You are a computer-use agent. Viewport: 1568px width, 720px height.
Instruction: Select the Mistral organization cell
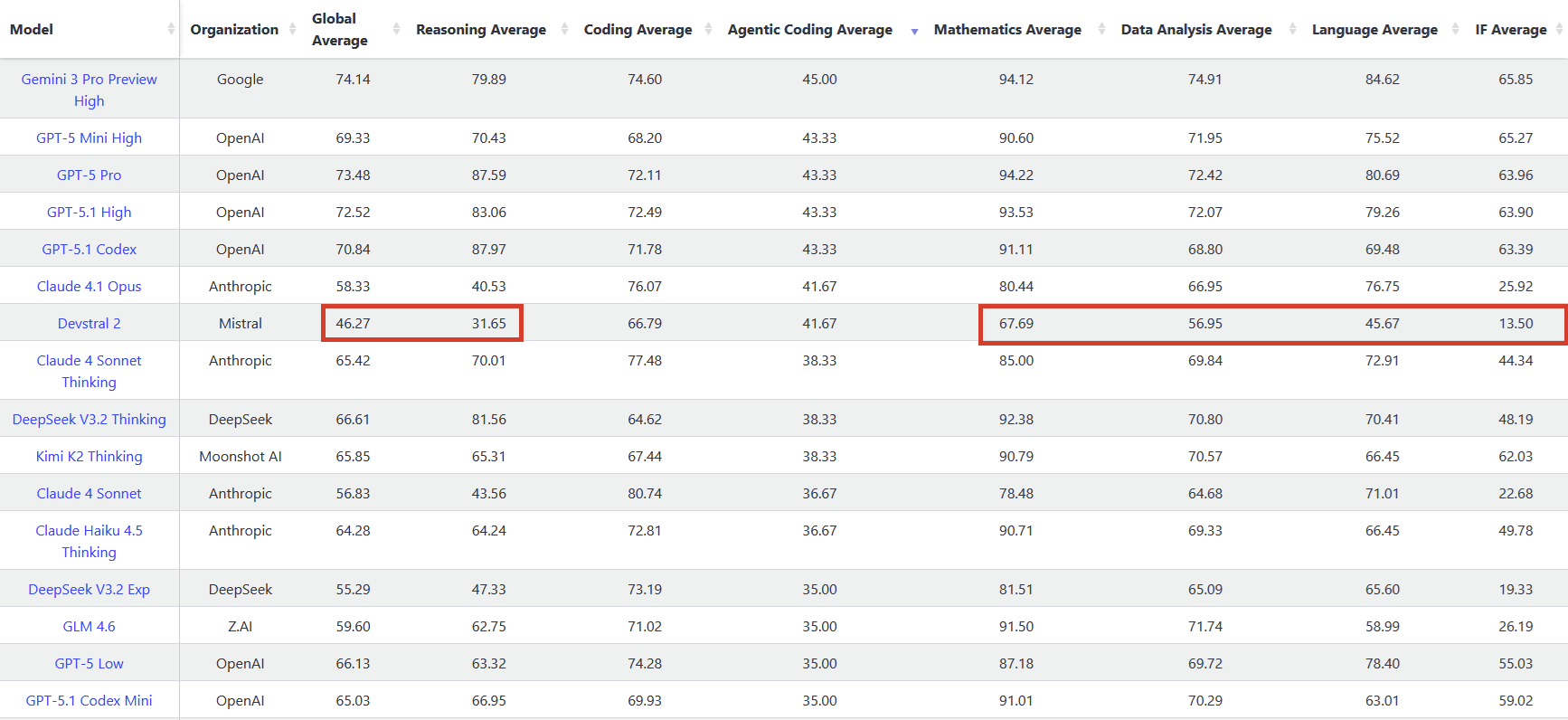pos(241,323)
